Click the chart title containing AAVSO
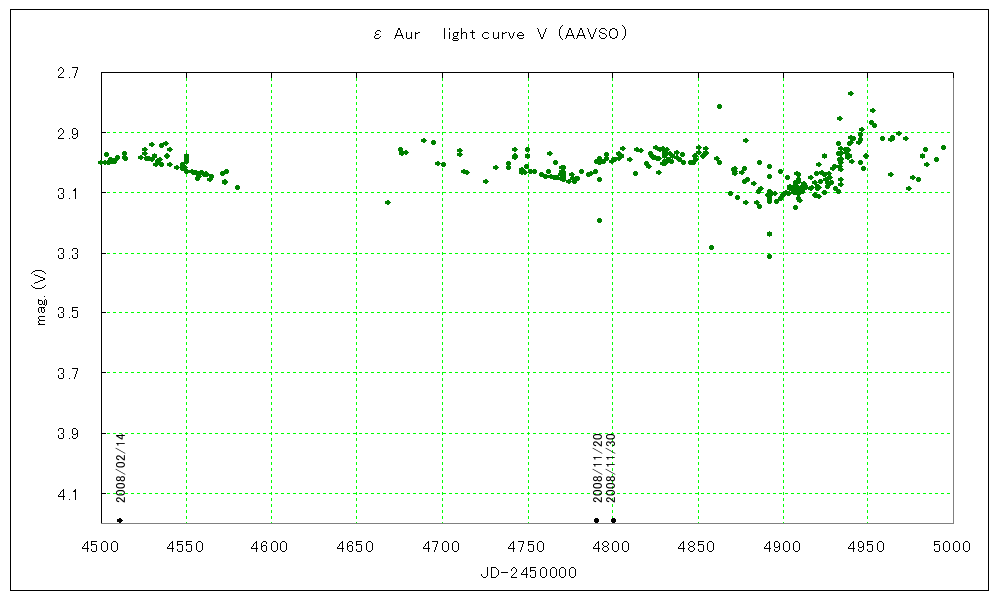The height and width of the screenshot is (600, 1000). pos(499,34)
